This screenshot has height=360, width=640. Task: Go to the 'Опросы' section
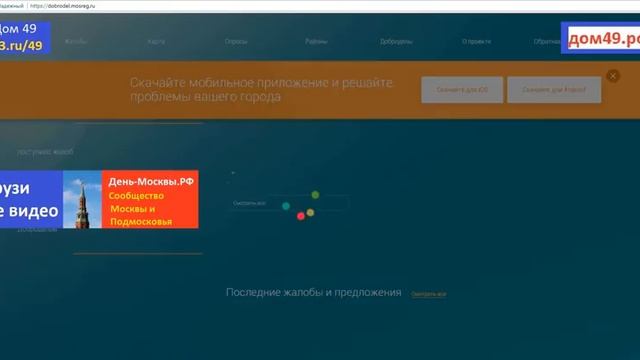(x=236, y=42)
